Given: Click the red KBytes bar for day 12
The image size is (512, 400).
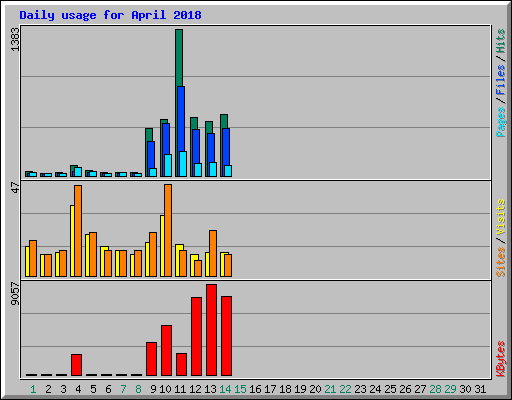Looking at the screenshot, I should click(196, 337).
